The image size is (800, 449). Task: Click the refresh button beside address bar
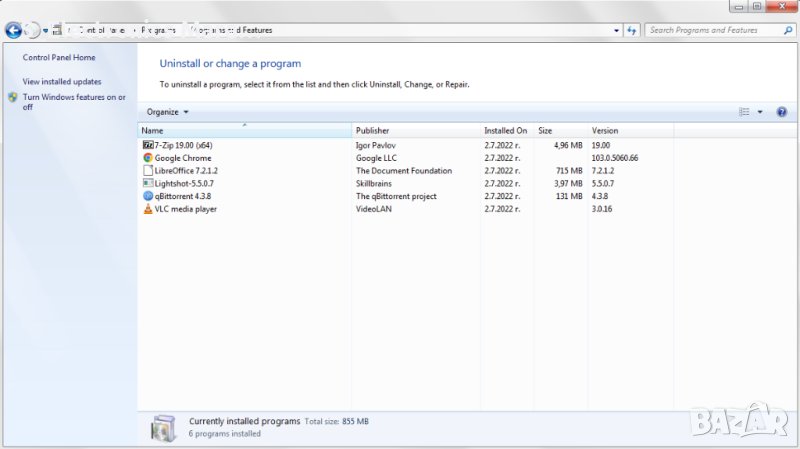coord(631,30)
